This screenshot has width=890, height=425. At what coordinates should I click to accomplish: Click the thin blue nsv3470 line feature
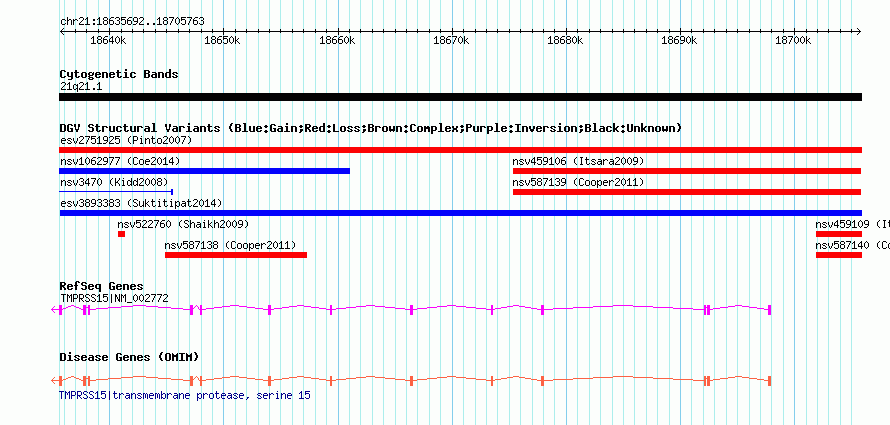pos(116,192)
